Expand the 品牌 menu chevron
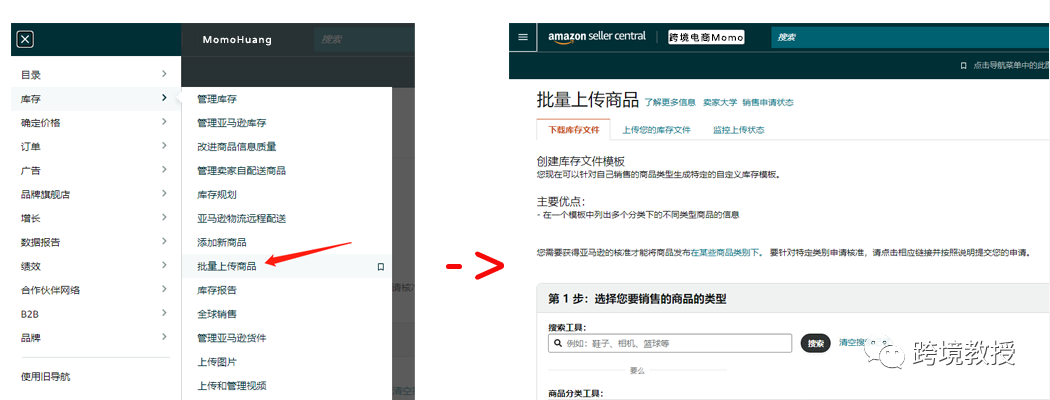This screenshot has height=400, width=1050. [x=164, y=337]
